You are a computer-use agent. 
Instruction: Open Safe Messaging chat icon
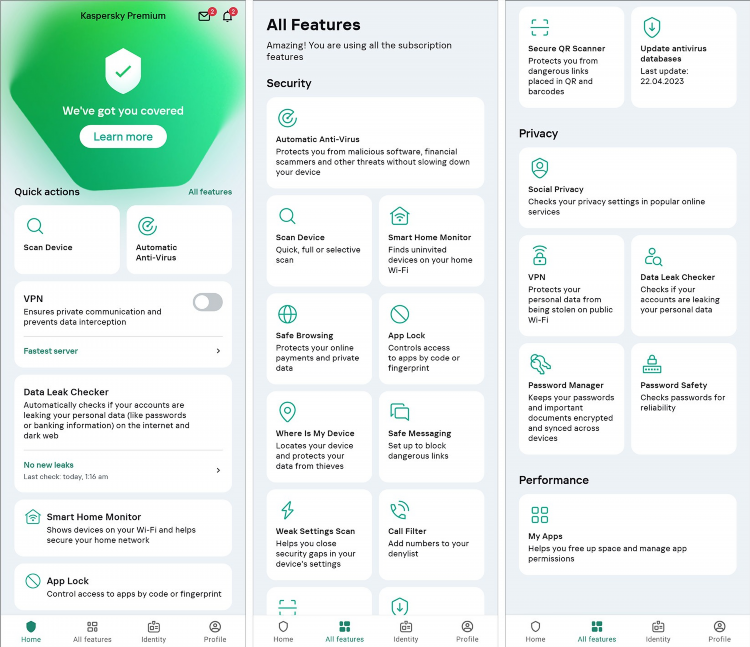pos(399,412)
